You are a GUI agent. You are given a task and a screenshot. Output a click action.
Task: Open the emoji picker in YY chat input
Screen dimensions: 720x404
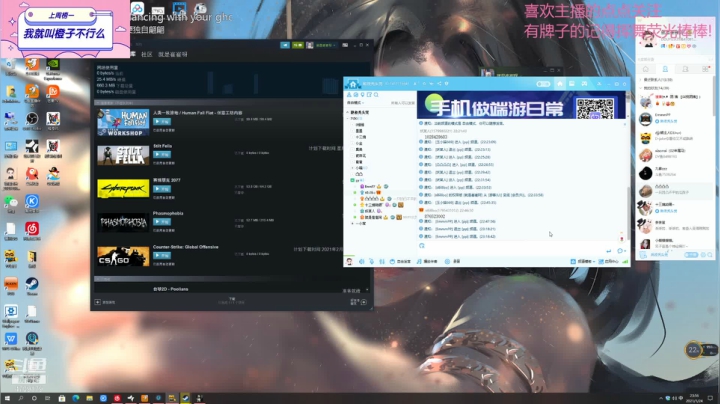point(422,246)
